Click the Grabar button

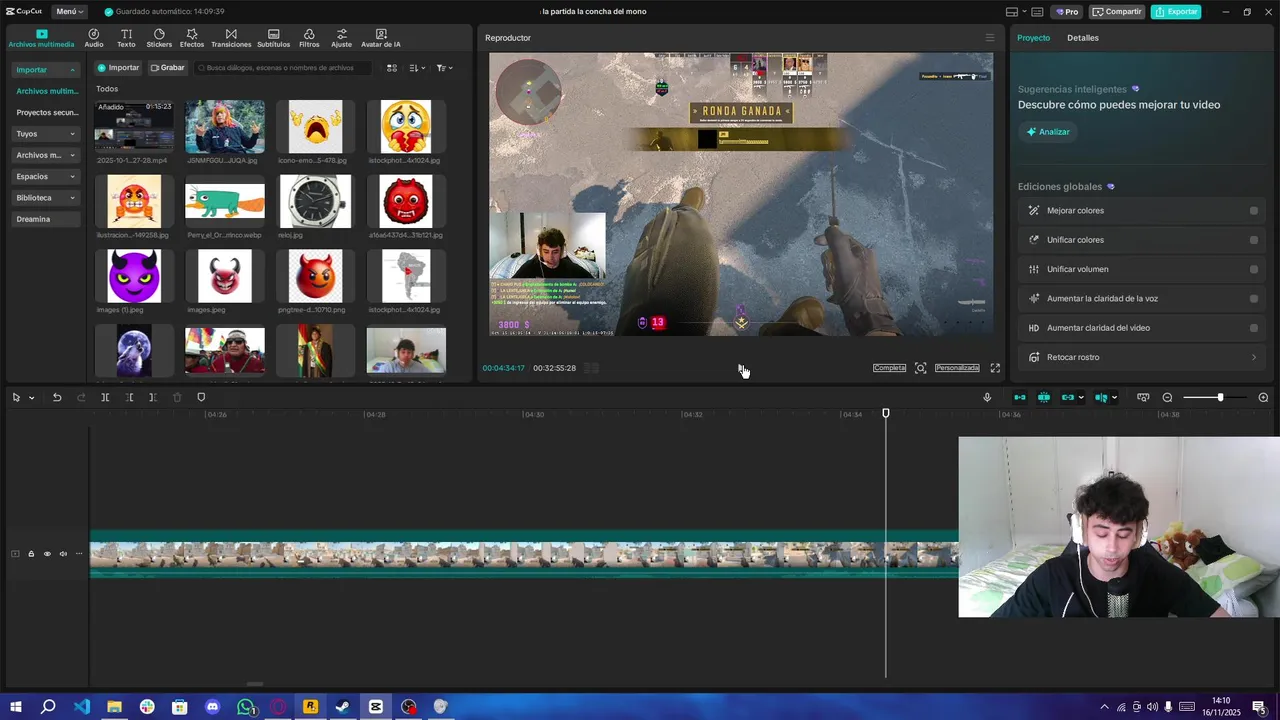[167, 68]
